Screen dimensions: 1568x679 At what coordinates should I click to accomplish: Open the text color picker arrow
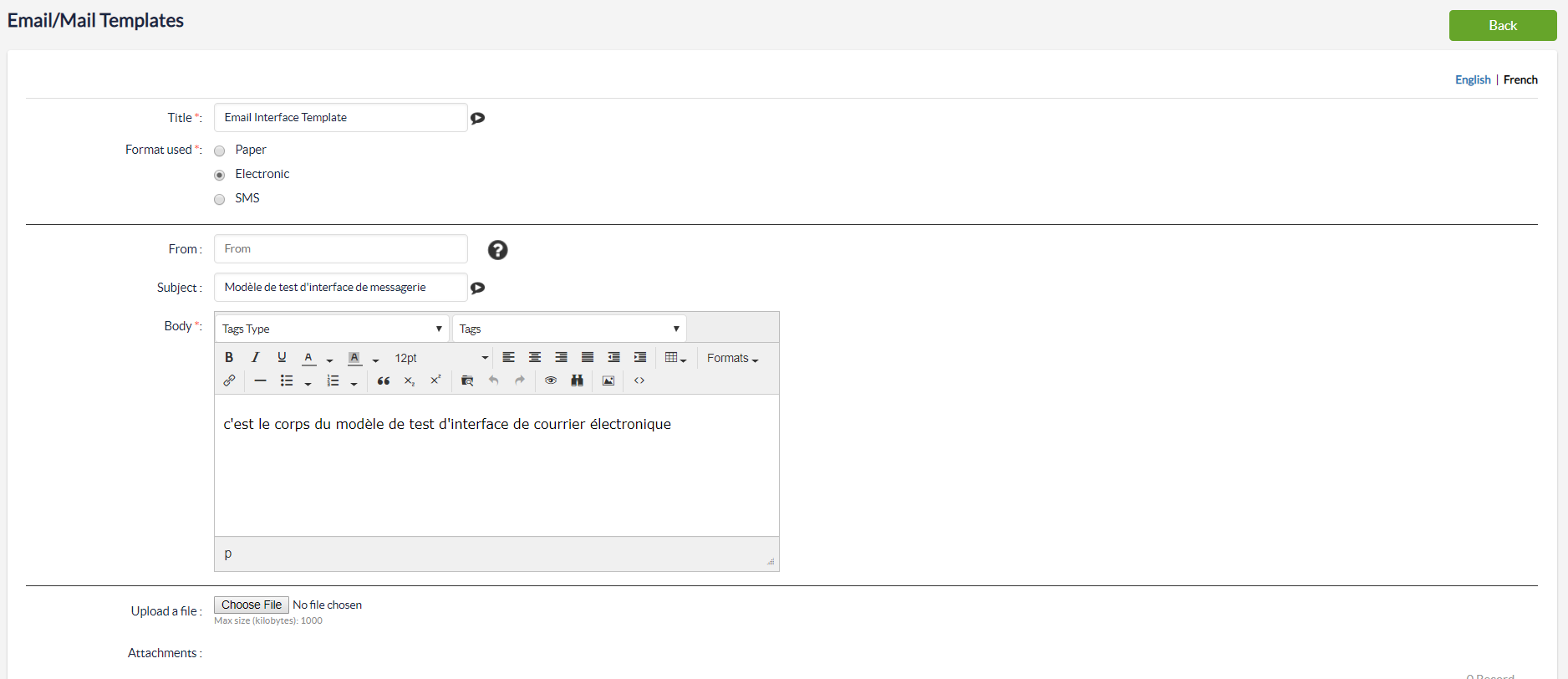(329, 360)
